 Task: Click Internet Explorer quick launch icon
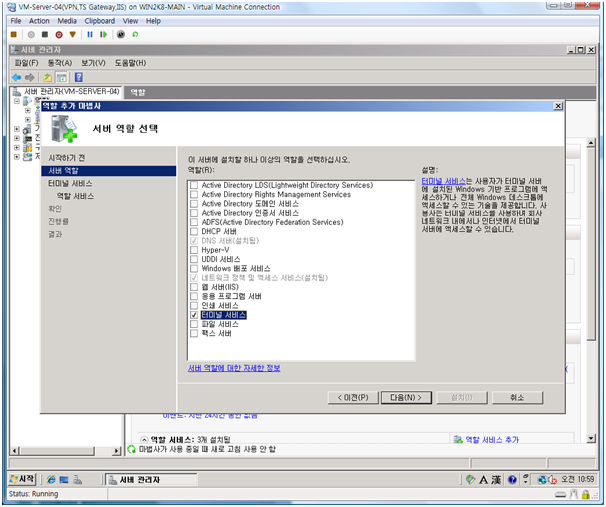click(x=51, y=480)
